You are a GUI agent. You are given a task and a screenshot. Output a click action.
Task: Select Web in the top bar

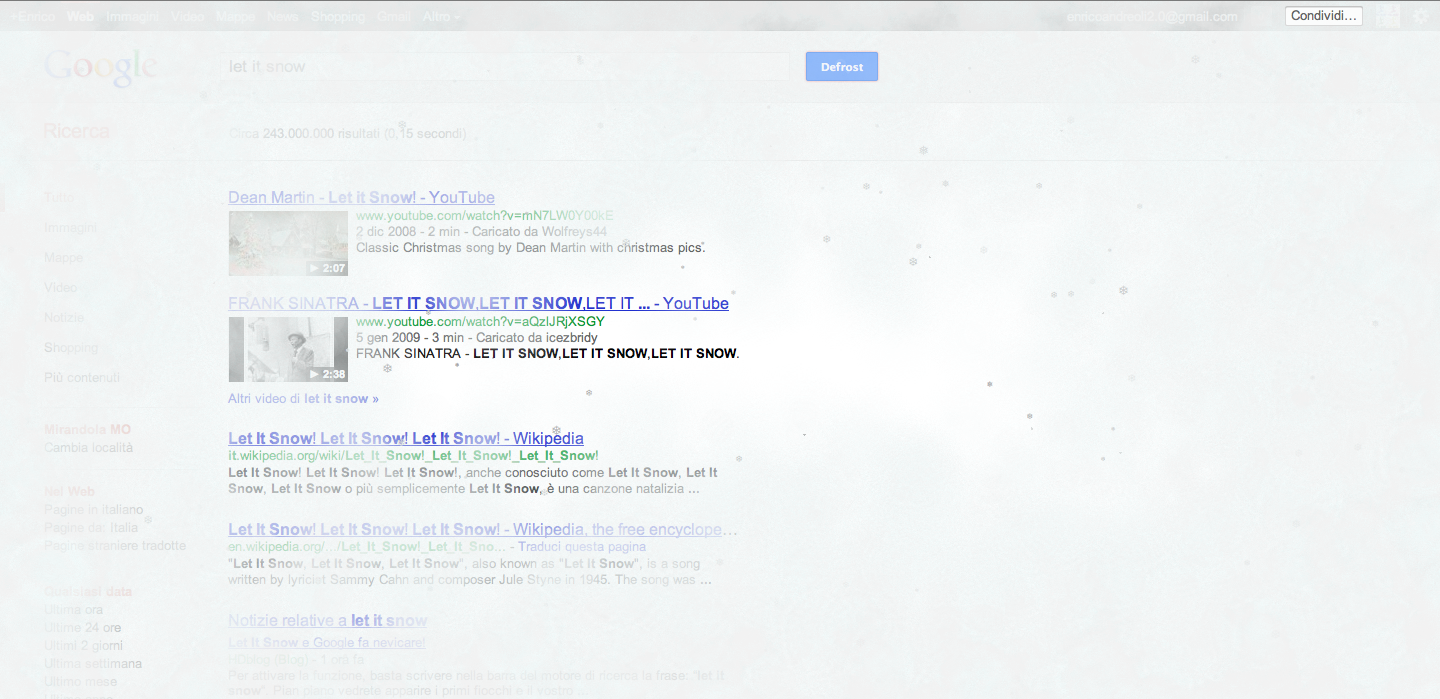click(x=80, y=16)
